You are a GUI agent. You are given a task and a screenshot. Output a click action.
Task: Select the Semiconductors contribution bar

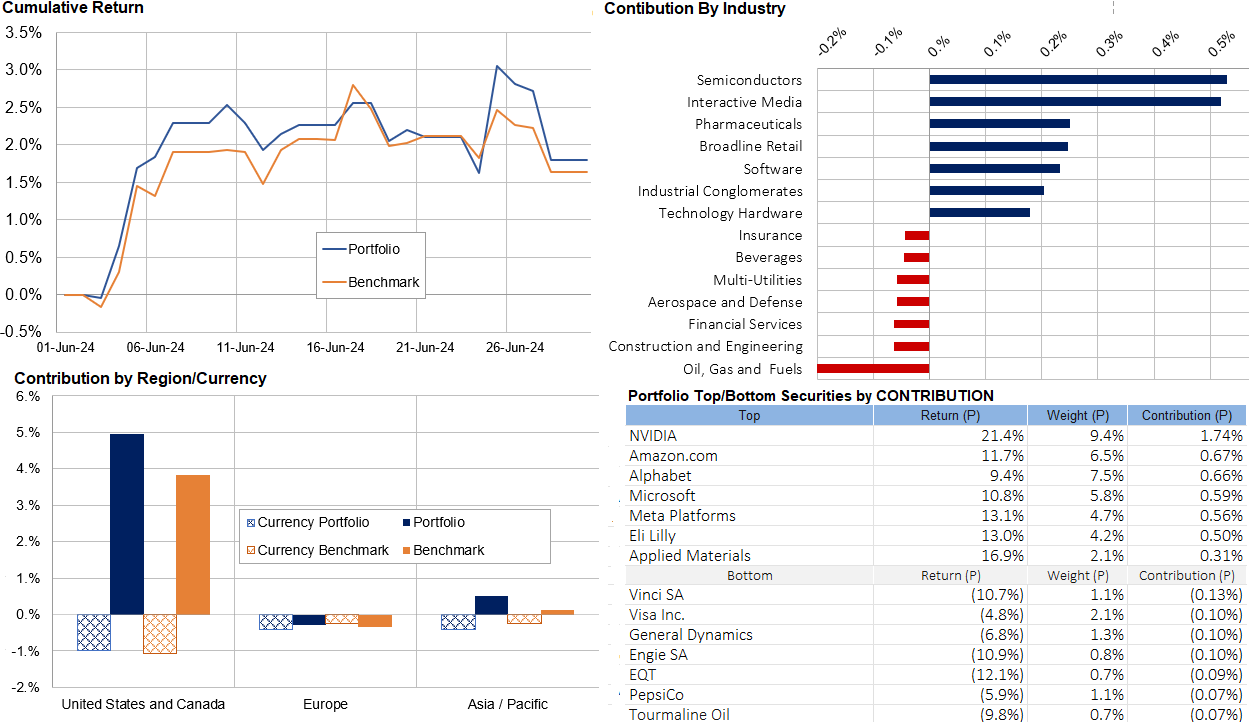pos(1078,80)
